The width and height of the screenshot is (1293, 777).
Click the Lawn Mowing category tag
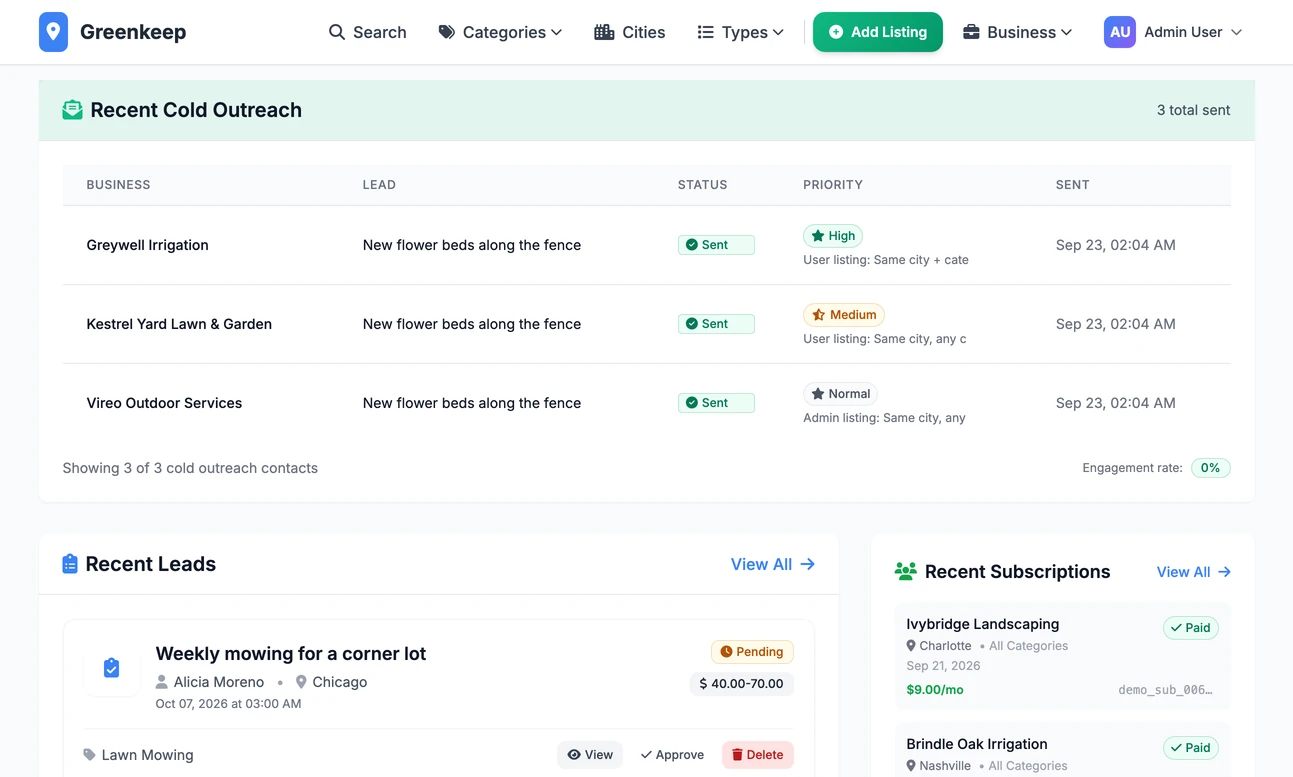click(139, 755)
